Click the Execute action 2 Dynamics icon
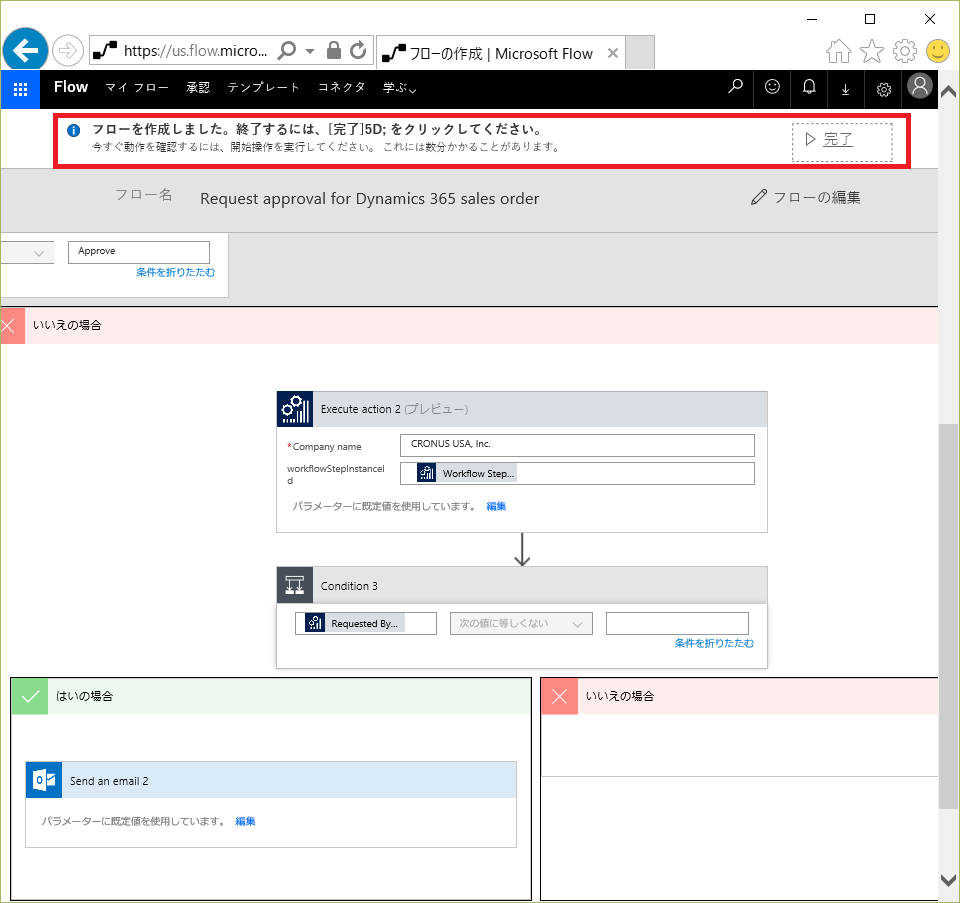Image resolution: width=960 pixels, height=903 pixels. (x=295, y=409)
